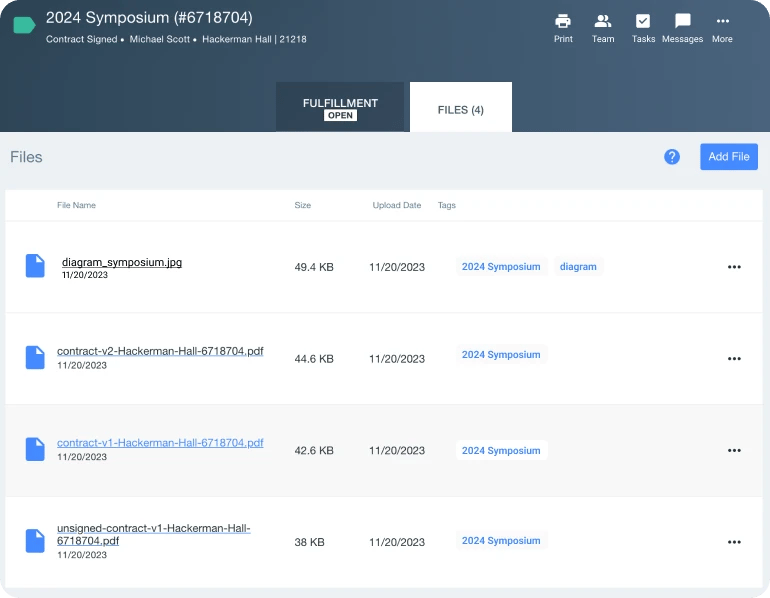Viewport: 770px width, 598px height.
Task: Open the Team icon
Action: 603,22
